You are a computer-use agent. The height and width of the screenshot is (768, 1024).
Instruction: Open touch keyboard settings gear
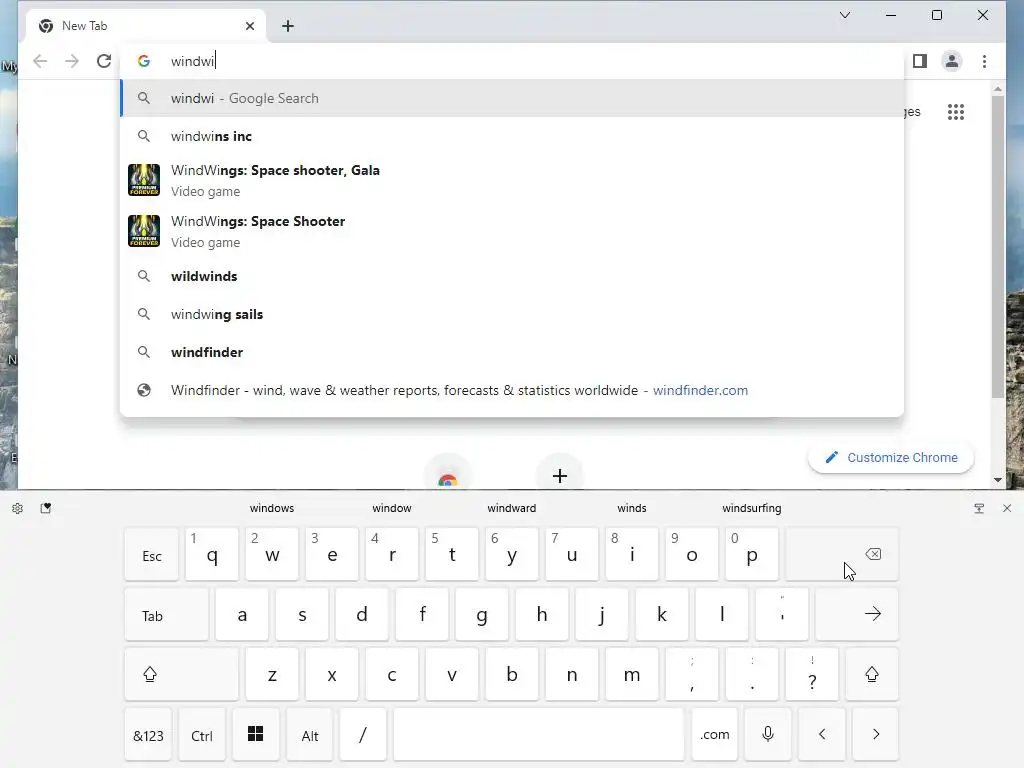click(x=18, y=508)
